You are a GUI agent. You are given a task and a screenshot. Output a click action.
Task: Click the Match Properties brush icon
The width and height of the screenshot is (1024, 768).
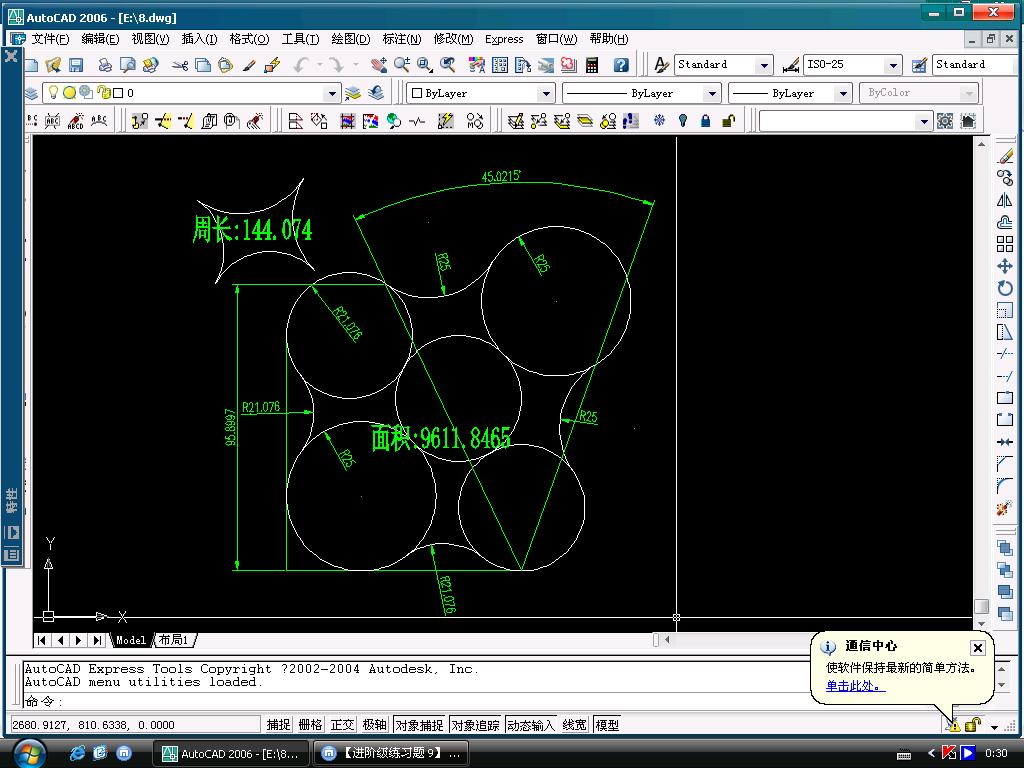(x=249, y=65)
